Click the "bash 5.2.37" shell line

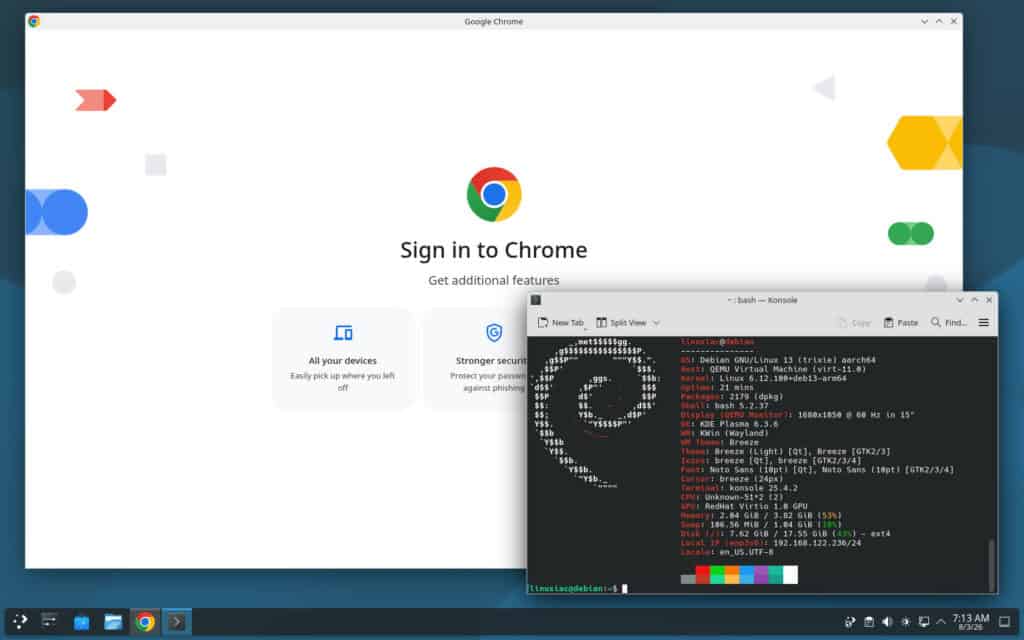coord(724,406)
